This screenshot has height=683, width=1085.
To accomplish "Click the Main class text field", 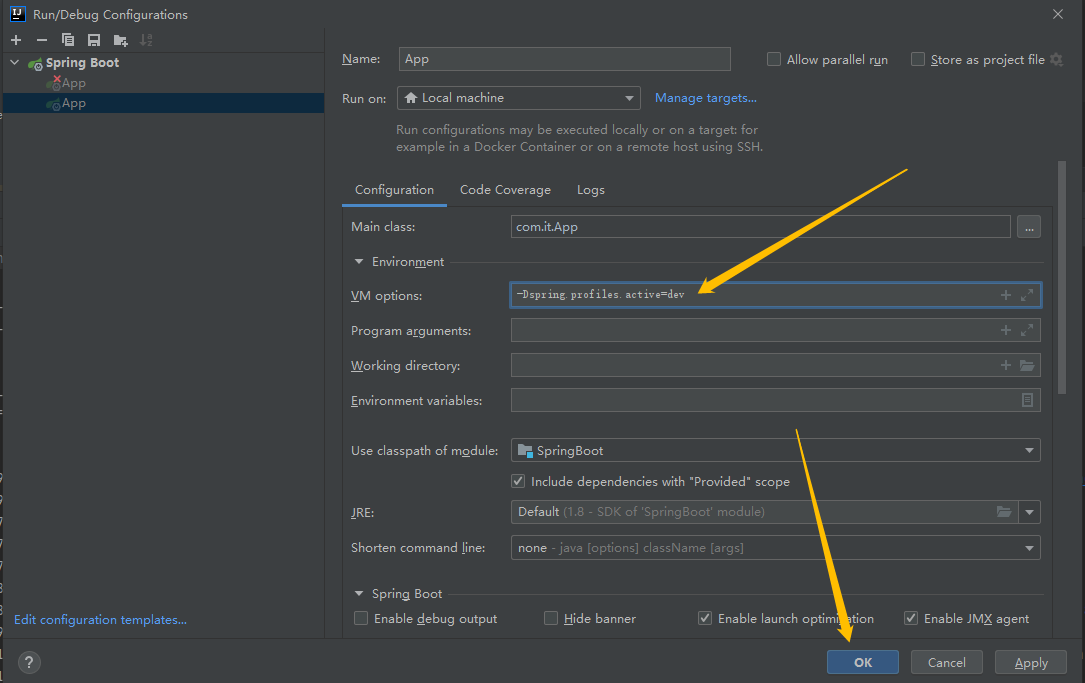I will point(760,227).
